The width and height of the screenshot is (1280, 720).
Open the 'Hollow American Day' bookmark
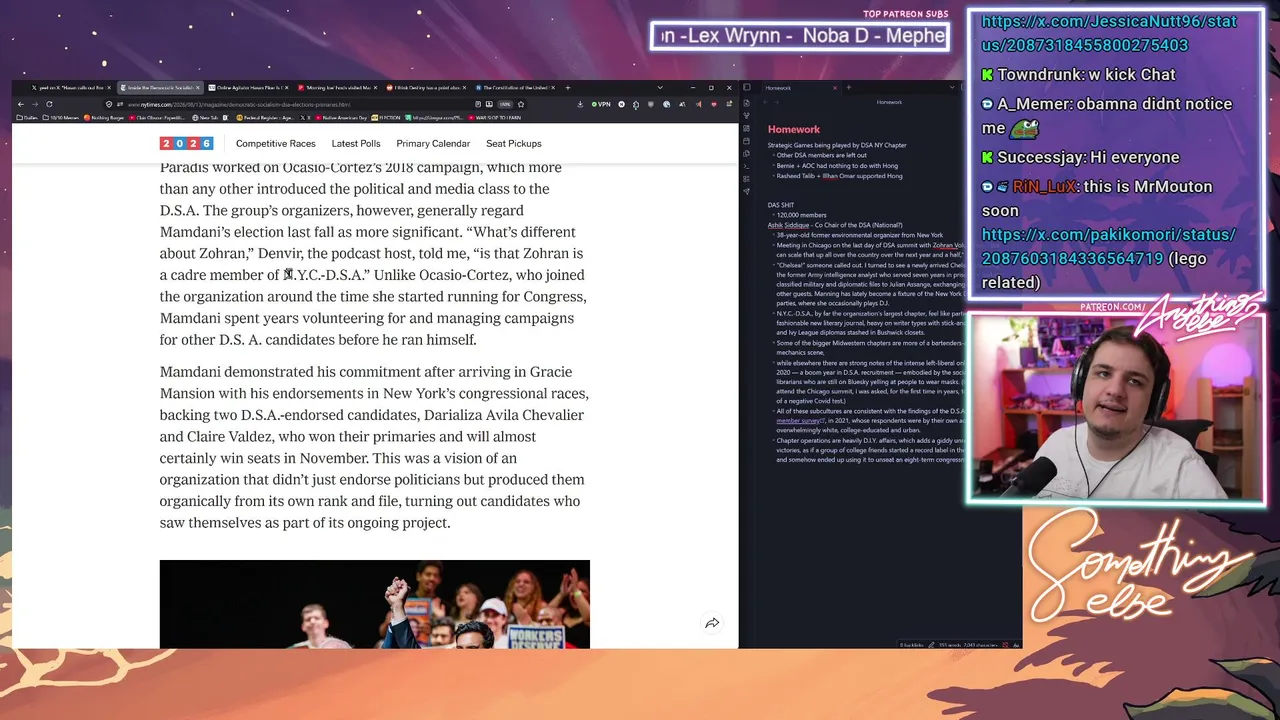click(x=342, y=118)
